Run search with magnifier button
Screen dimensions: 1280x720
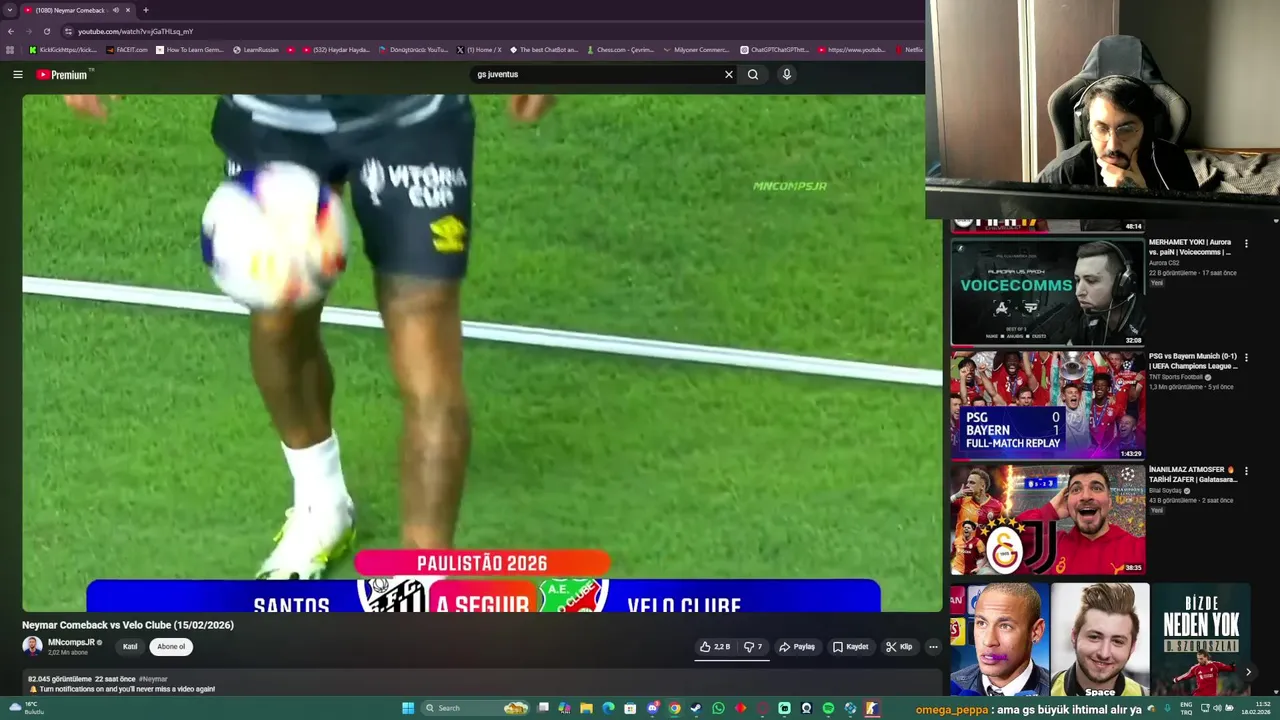(753, 74)
